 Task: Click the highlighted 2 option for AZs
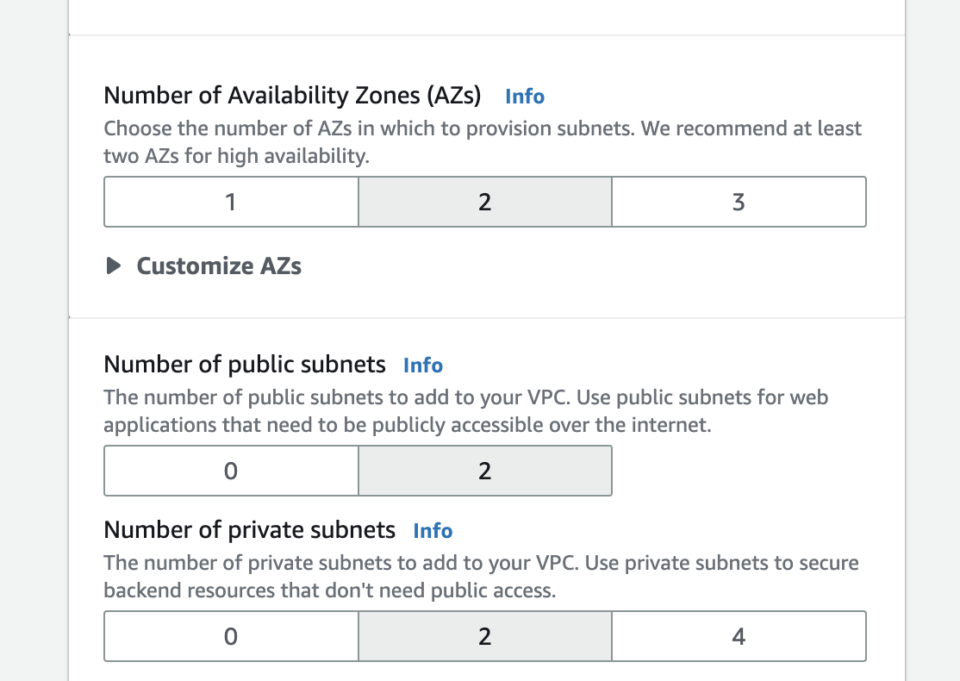coord(484,201)
